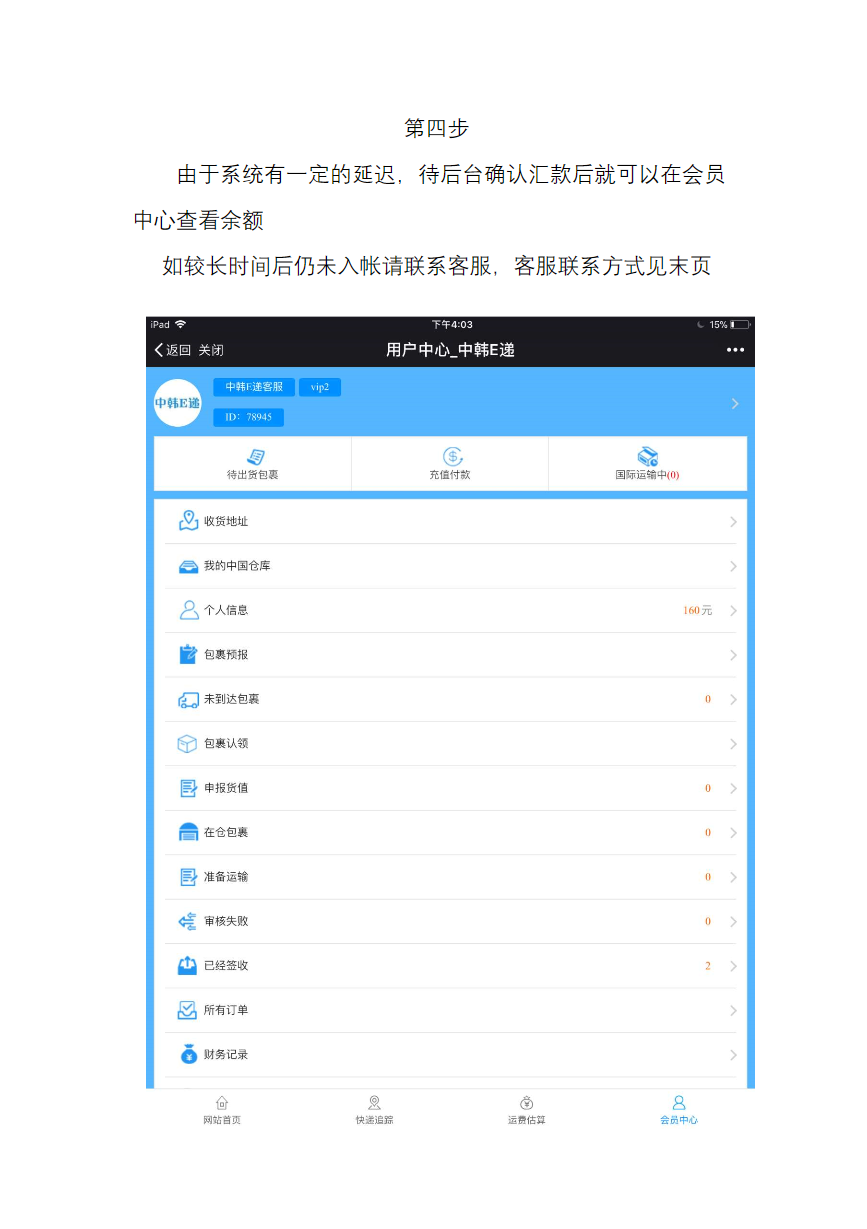Tap the 包裹认领 box icon
The height and width of the screenshot is (1229, 867).
tap(188, 743)
